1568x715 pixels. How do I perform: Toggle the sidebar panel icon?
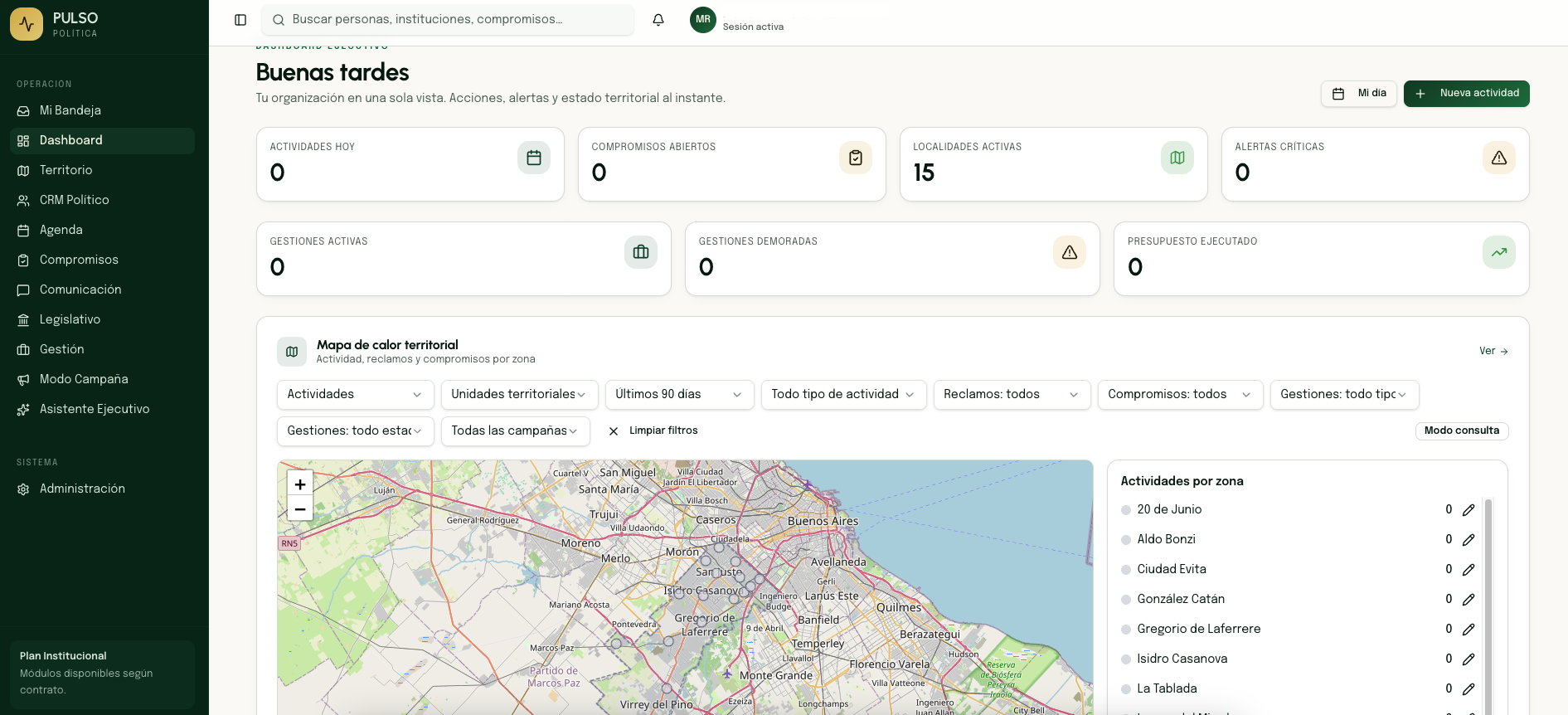pos(240,20)
